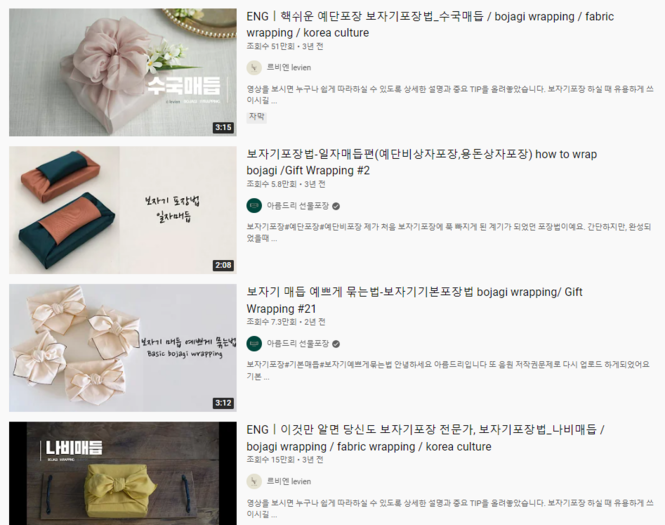665x525 pixels.
Task: Click the 자막 subtitles badge on first video
Action: click(257, 117)
